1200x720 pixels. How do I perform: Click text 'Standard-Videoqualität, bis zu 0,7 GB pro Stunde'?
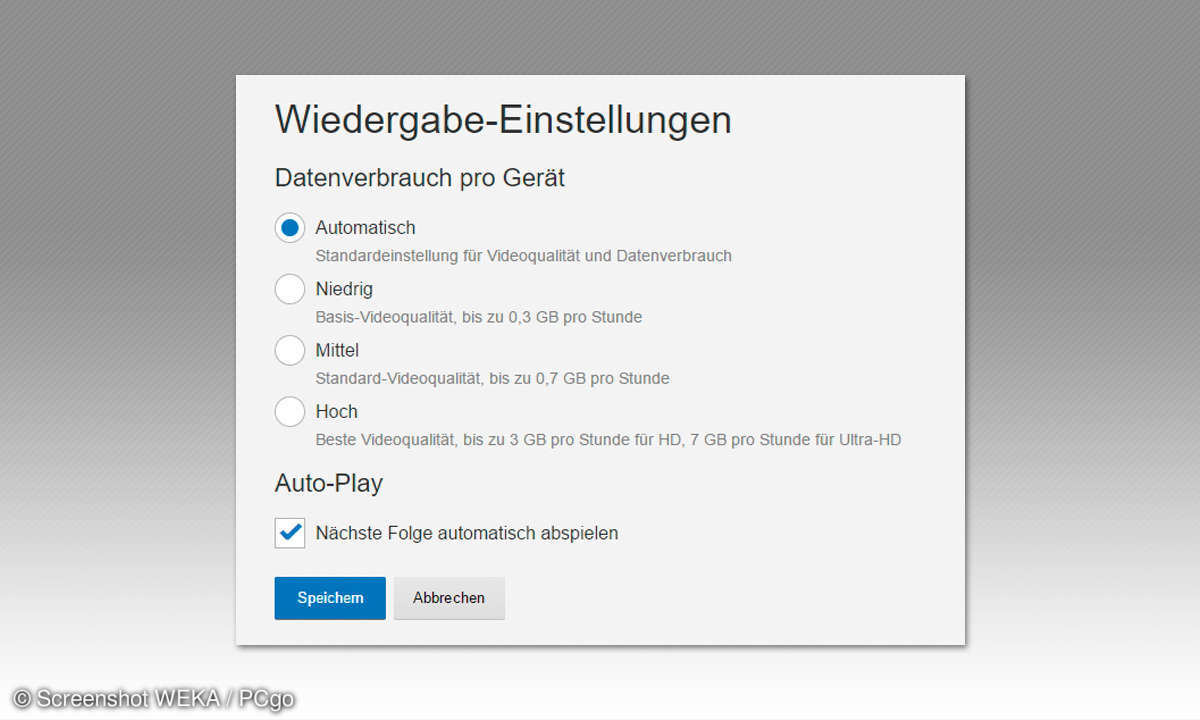[x=493, y=378]
